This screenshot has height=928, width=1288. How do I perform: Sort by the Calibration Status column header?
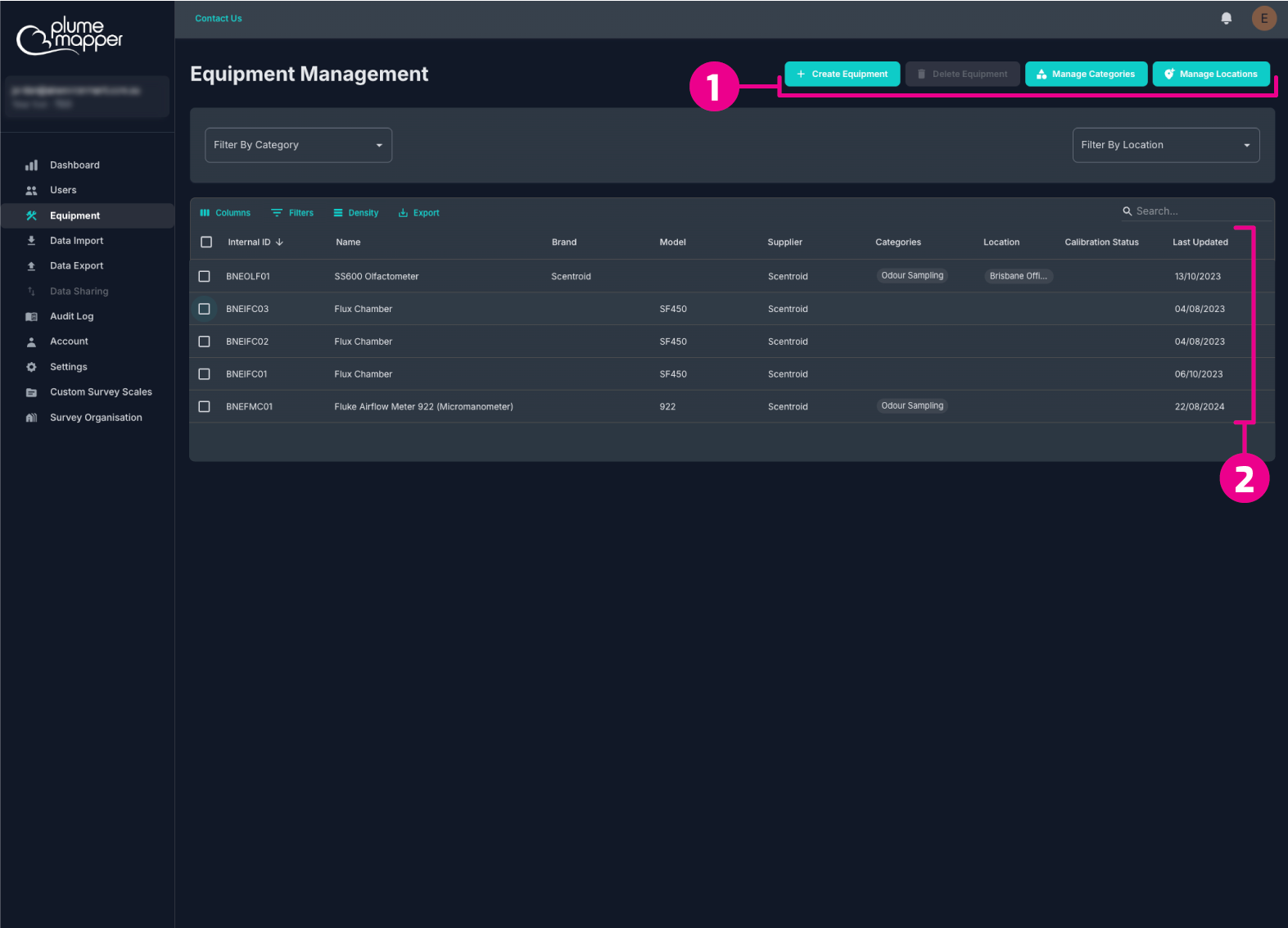click(x=1101, y=242)
